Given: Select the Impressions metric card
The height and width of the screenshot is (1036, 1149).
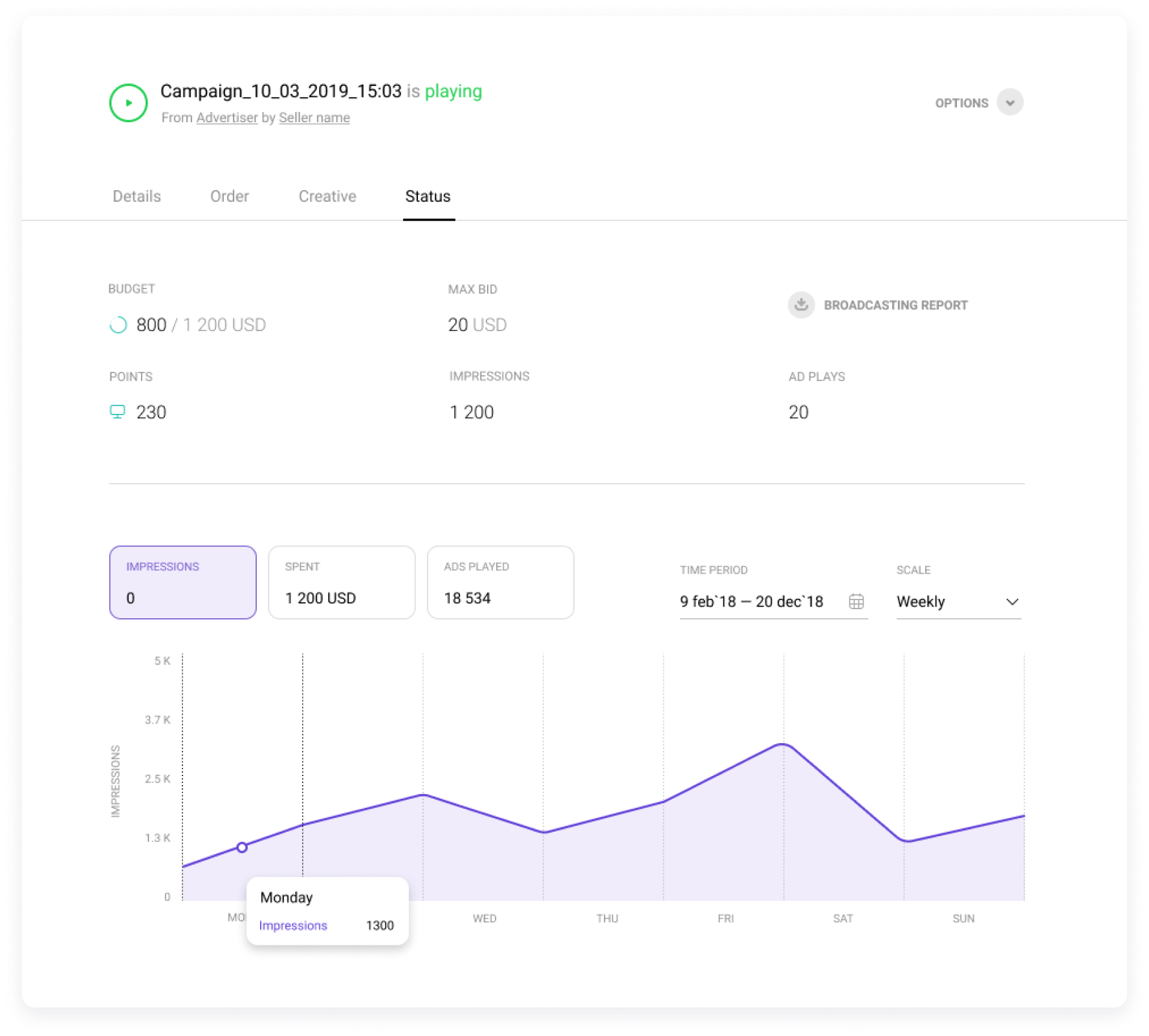Looking at the screenshot, I should [x=183, y=583].
